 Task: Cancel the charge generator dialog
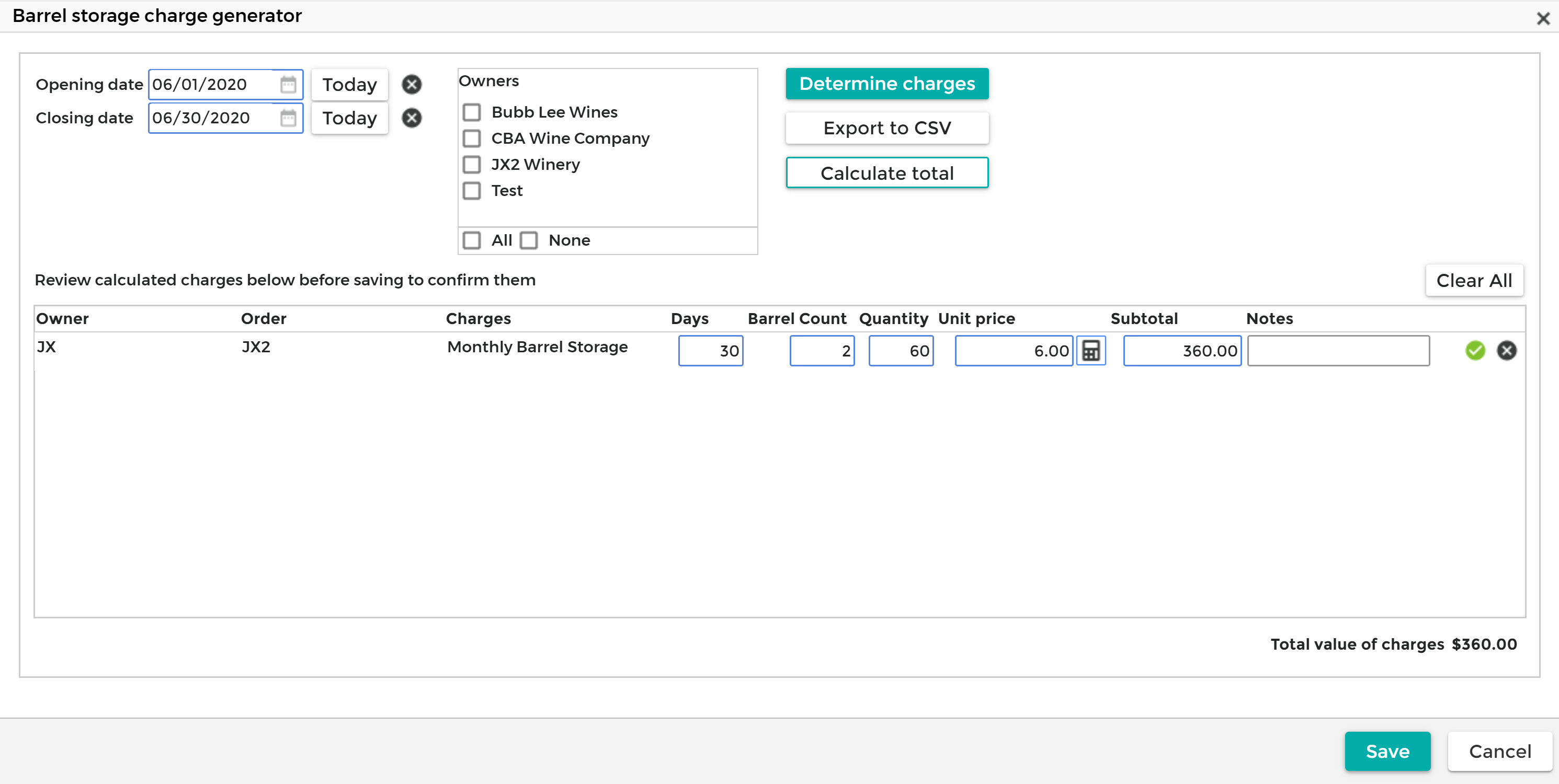click(x=1500, y=751)
